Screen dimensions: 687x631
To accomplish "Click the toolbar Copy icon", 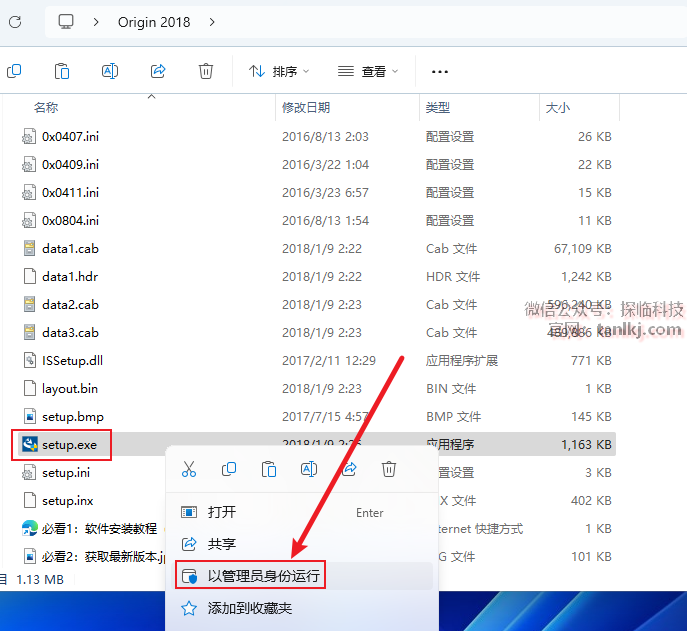I will click(14, 71).
